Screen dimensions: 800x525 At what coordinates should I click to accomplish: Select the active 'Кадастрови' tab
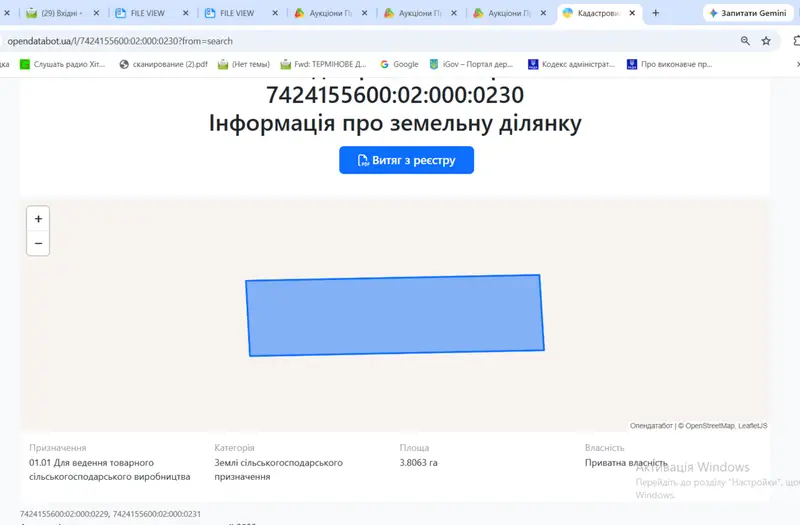click(598, 13)
